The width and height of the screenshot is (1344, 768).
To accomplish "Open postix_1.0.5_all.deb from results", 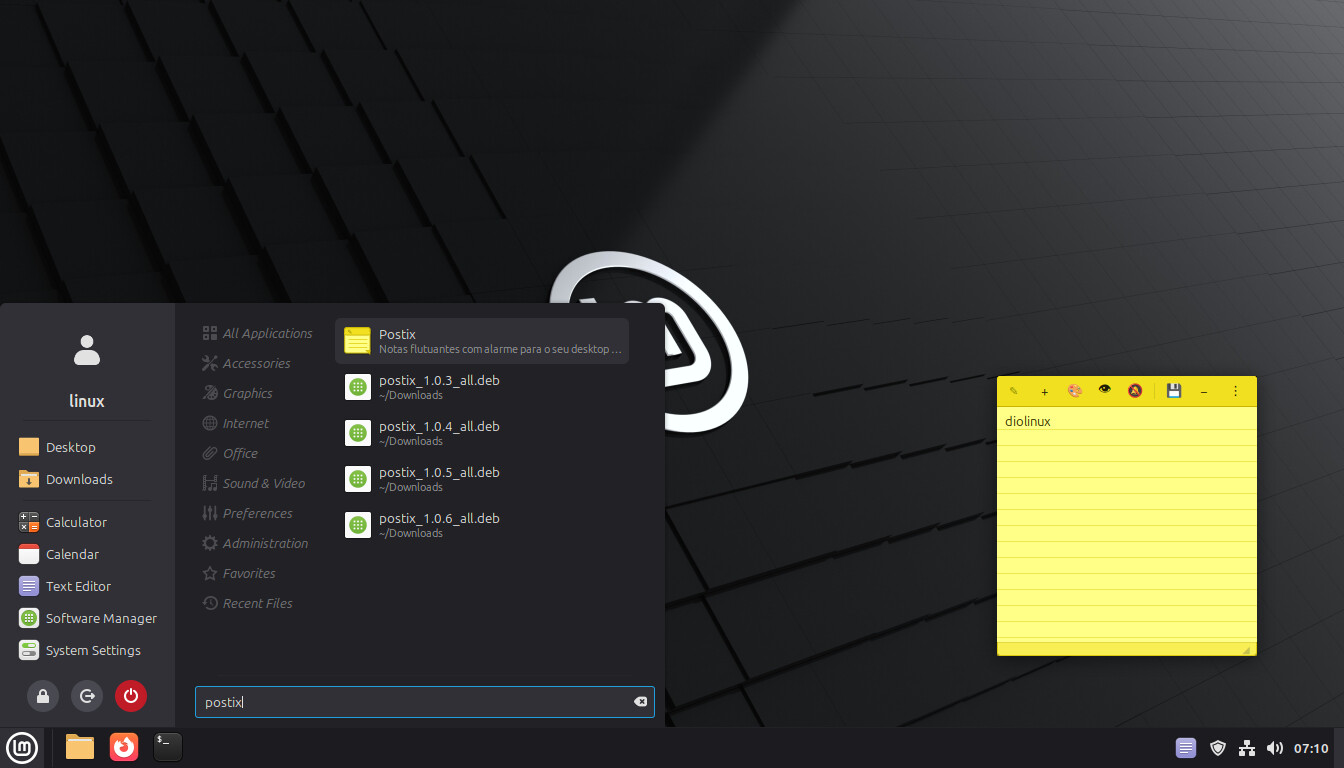I will (x=482, y=479).
